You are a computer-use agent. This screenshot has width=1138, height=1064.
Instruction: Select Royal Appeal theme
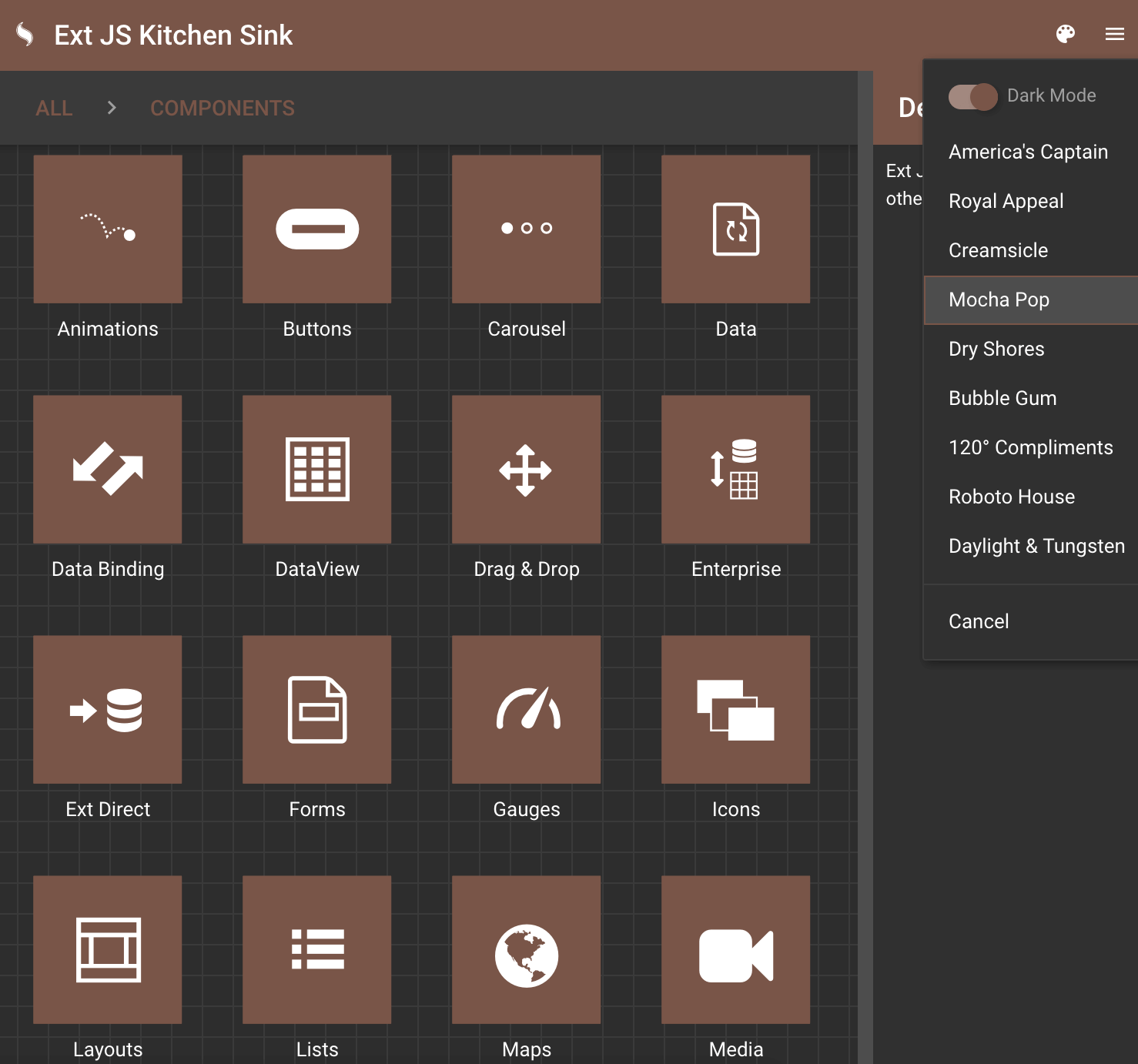coord(1031,201)
